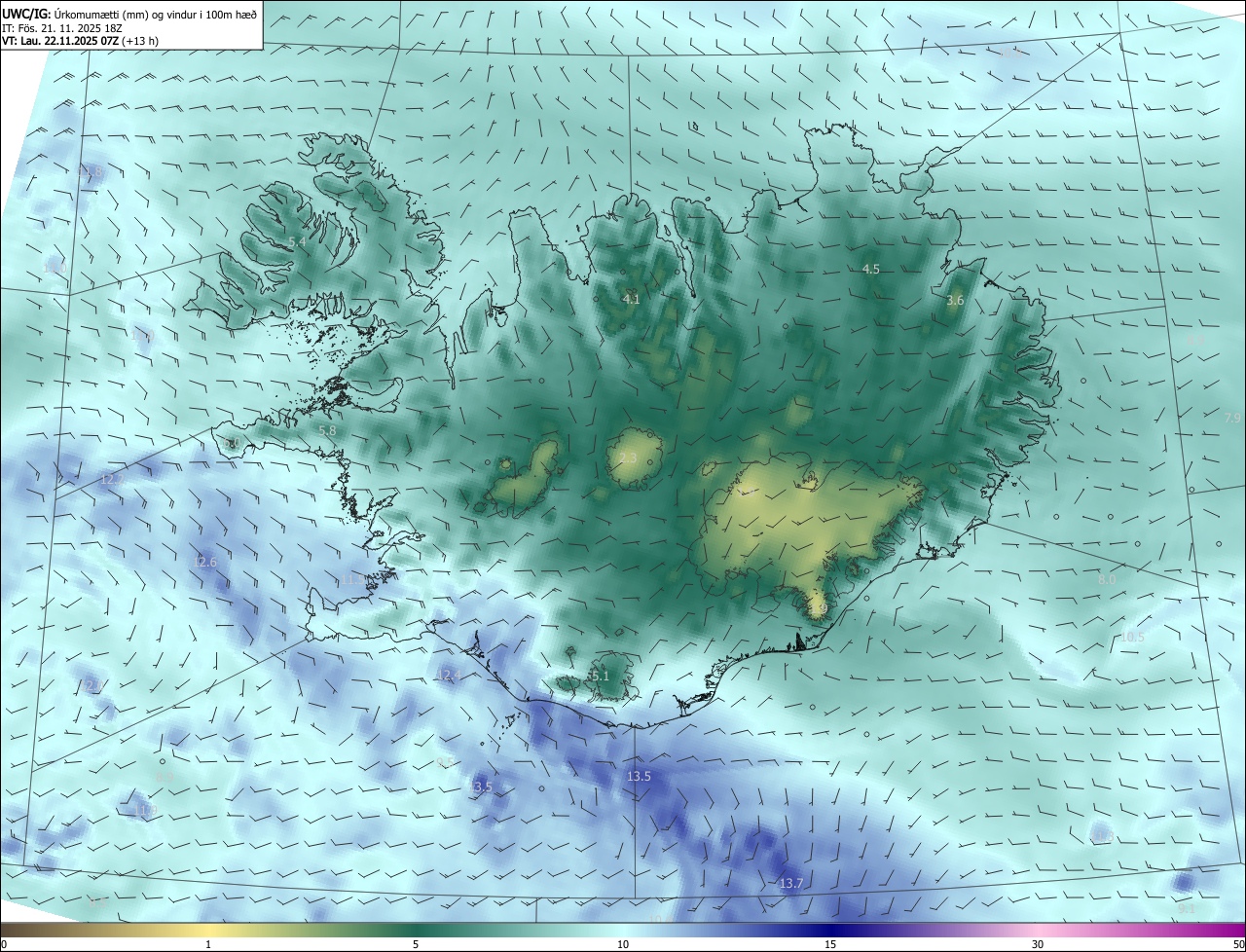The image size is (1246, 952).
Task: Click the 5.4 value over the Westfjords
Action: coord(298,241)
